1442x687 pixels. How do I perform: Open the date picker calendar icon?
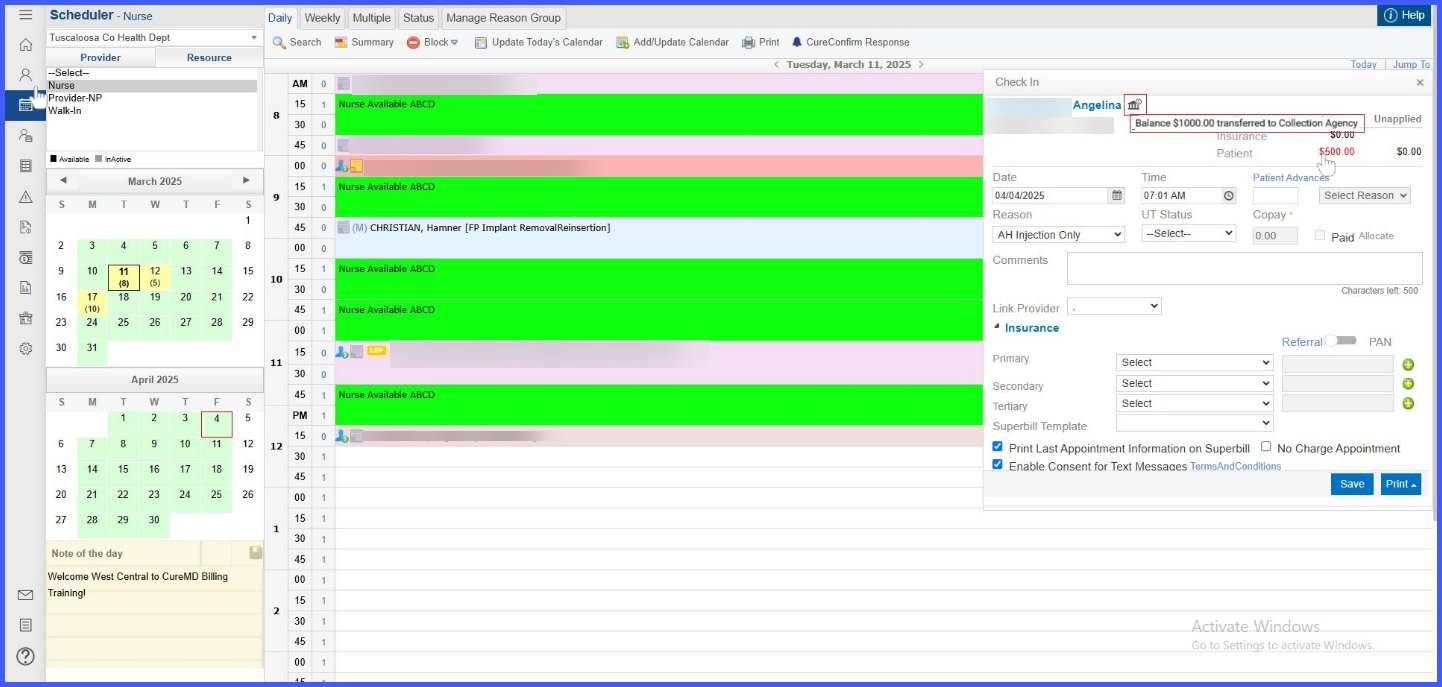tap(1117, 196)
